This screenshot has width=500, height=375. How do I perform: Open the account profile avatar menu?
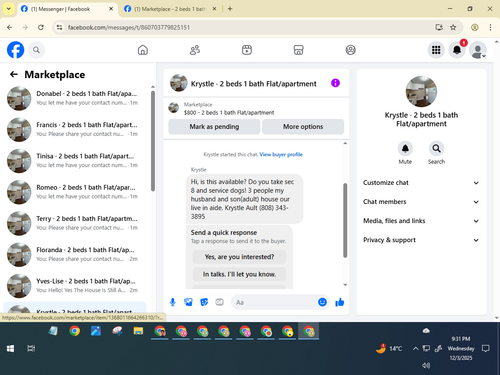(478, 50)
